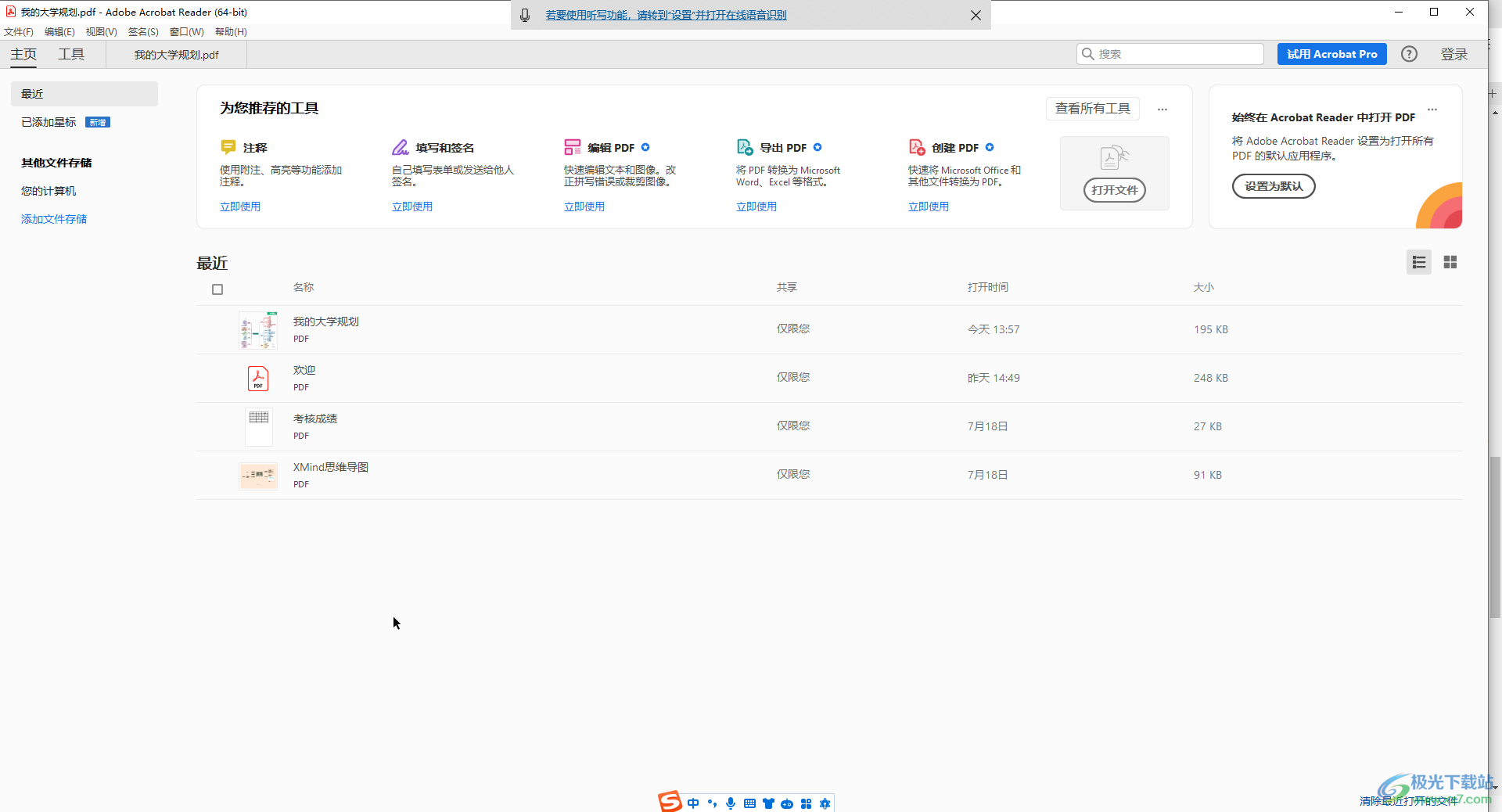1502x812 pixels.
Task: Switch to the 工具 tab
Action: pyautogui.click(x=71, y=54)
